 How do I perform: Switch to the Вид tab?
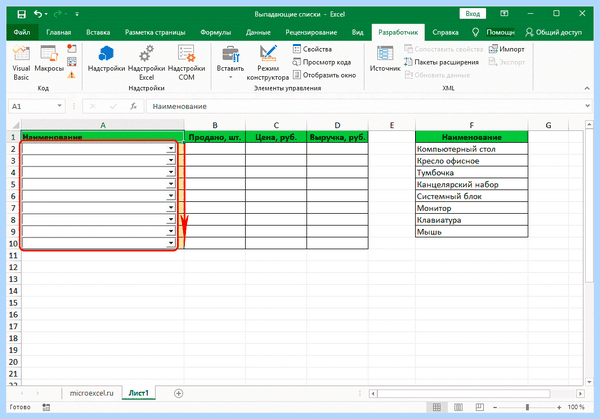point(357,32)
